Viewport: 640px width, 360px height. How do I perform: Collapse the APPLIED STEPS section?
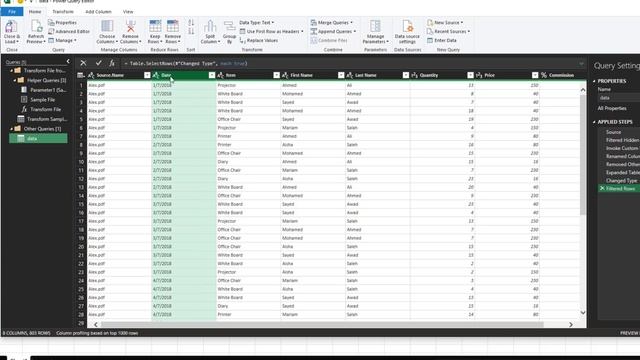tap(594, 122)
